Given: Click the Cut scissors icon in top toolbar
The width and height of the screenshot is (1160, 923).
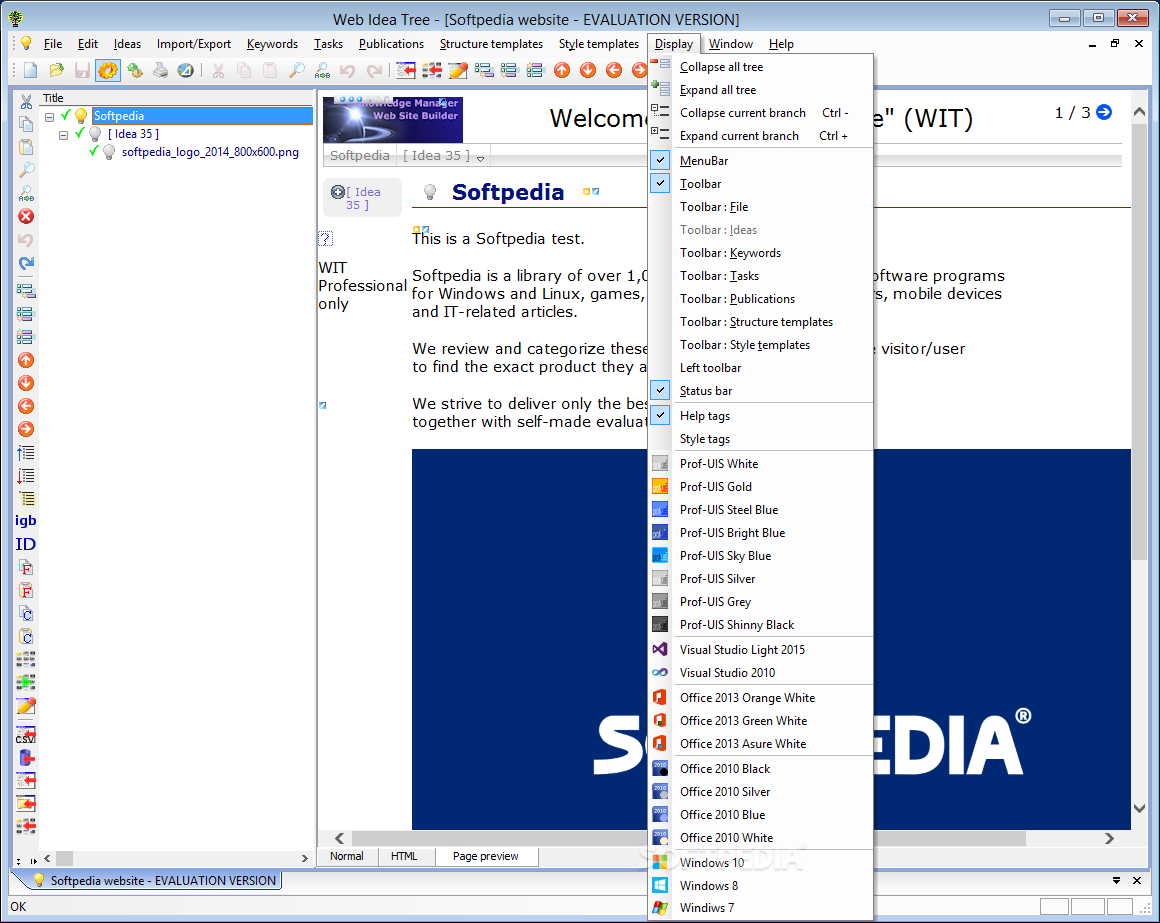Looking at the screenshot, I should coord(218,70).
